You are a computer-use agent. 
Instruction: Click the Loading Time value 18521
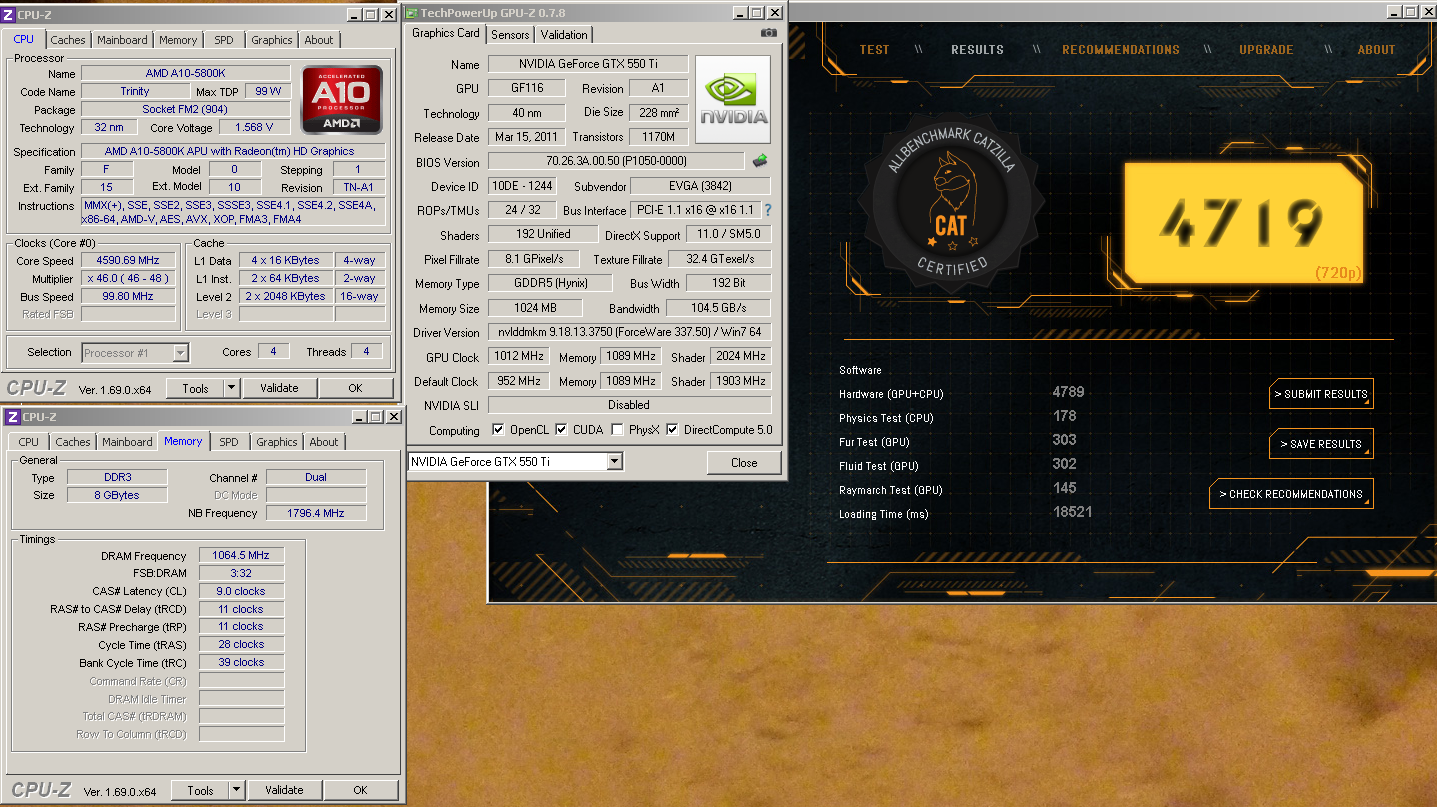pyautogui.click(x=1072, y=512)
